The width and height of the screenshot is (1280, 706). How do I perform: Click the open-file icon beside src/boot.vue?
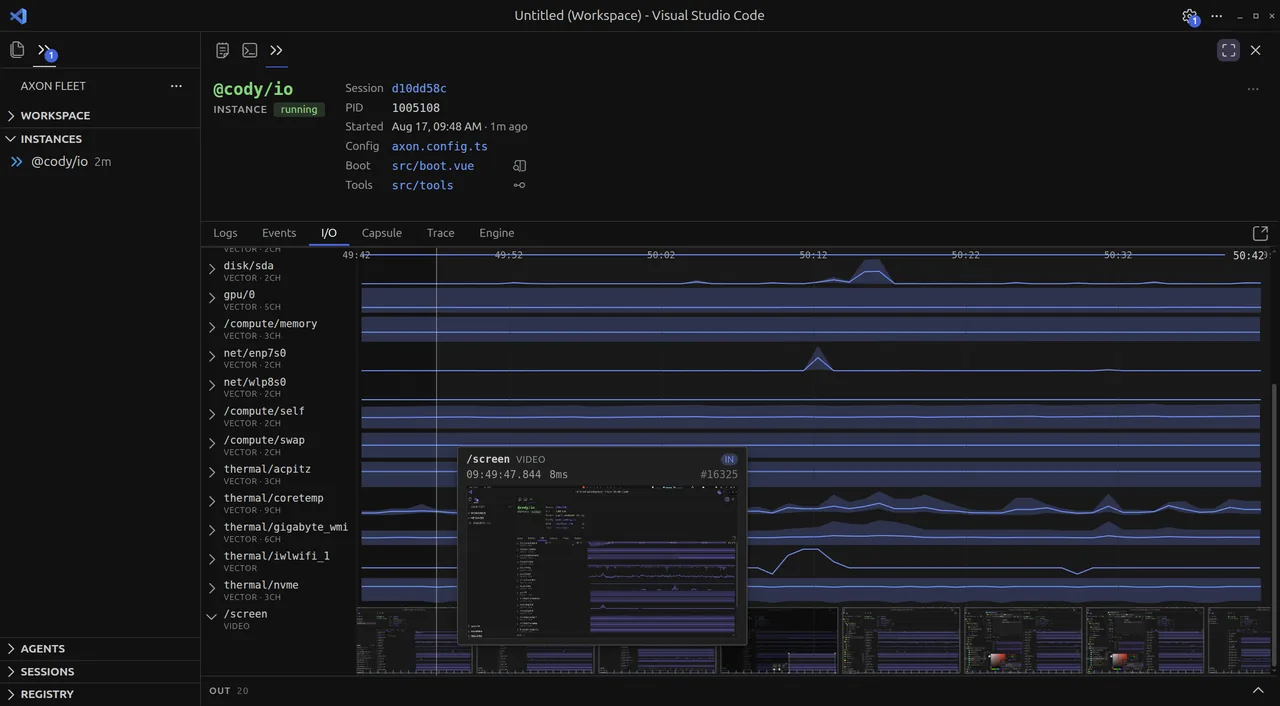(x=519, y=166)
